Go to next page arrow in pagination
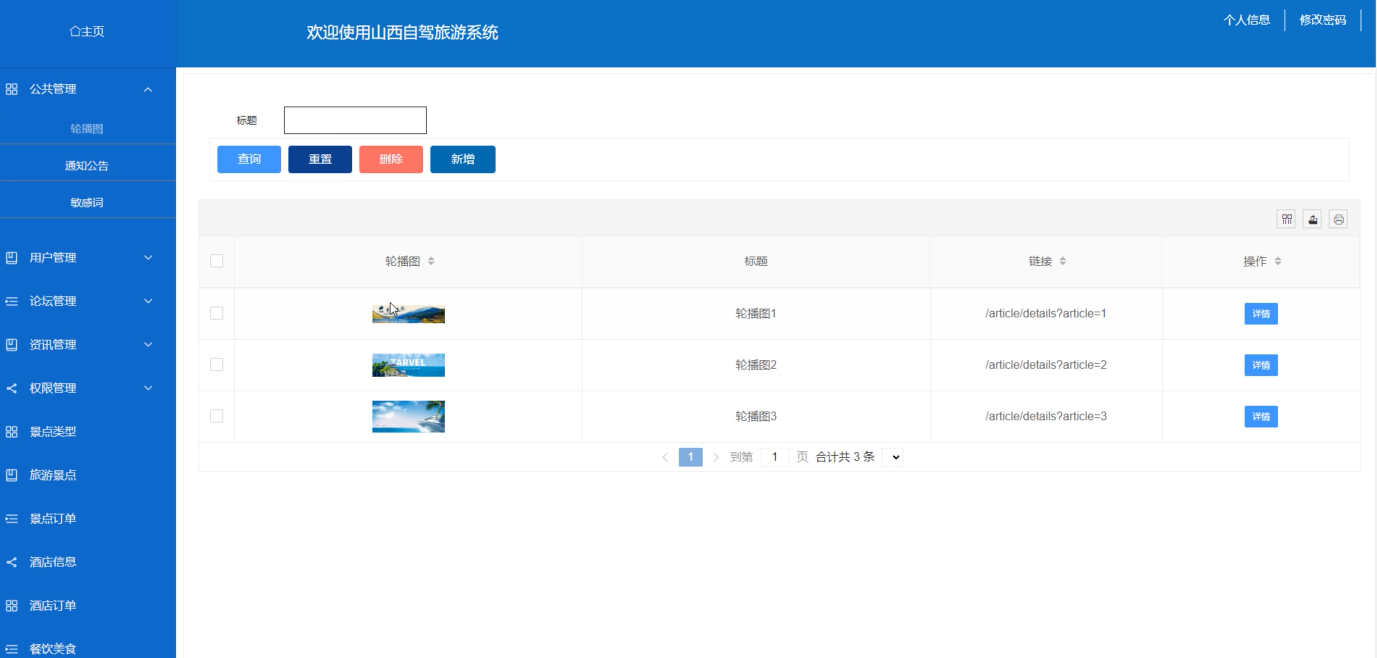Viewport: 1377px width, 658px height. (x=716, y=457)
